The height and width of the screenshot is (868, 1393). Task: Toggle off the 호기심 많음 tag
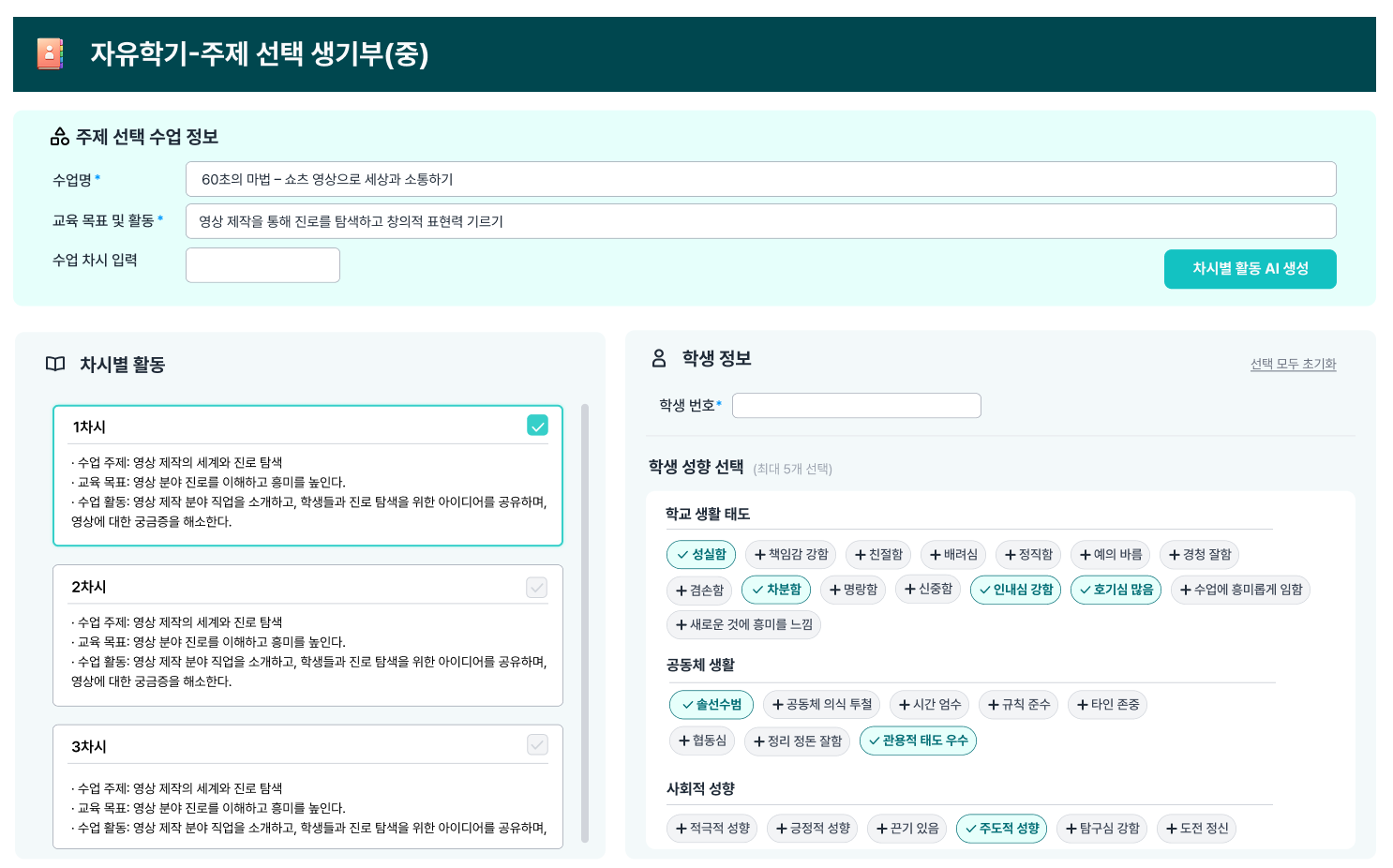coord(1116,590)
